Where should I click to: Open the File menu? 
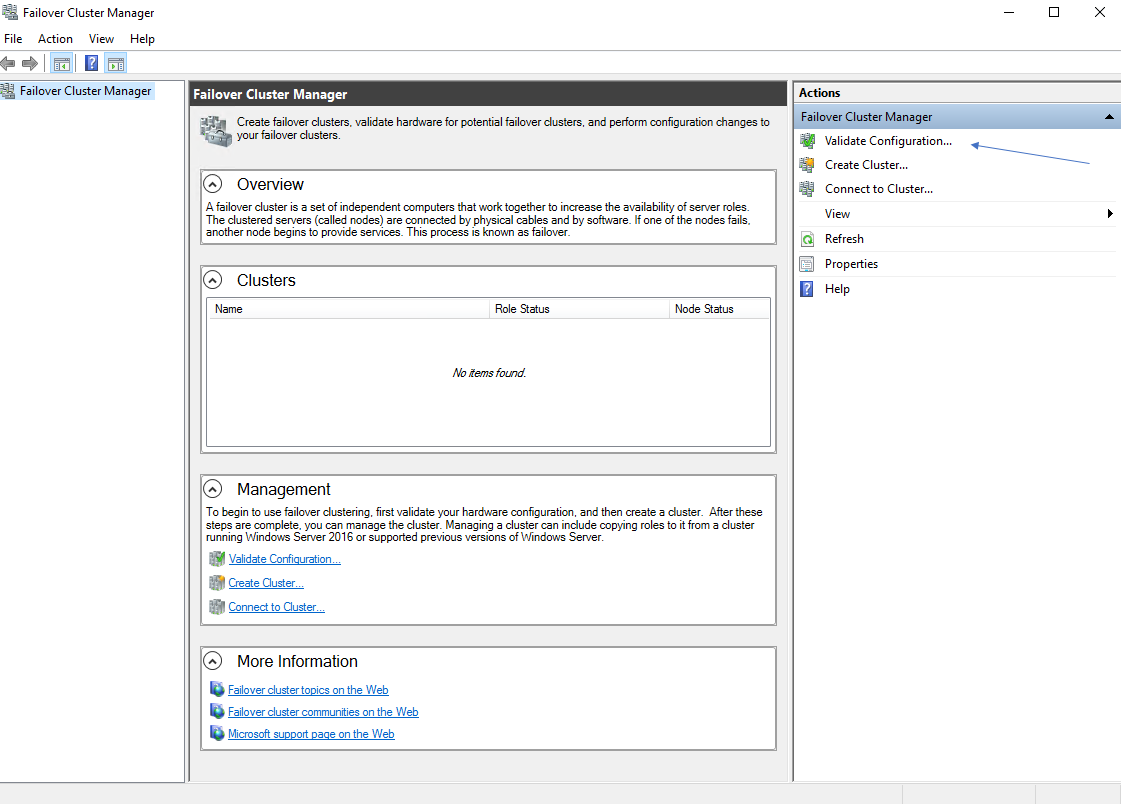coord(13,39)
